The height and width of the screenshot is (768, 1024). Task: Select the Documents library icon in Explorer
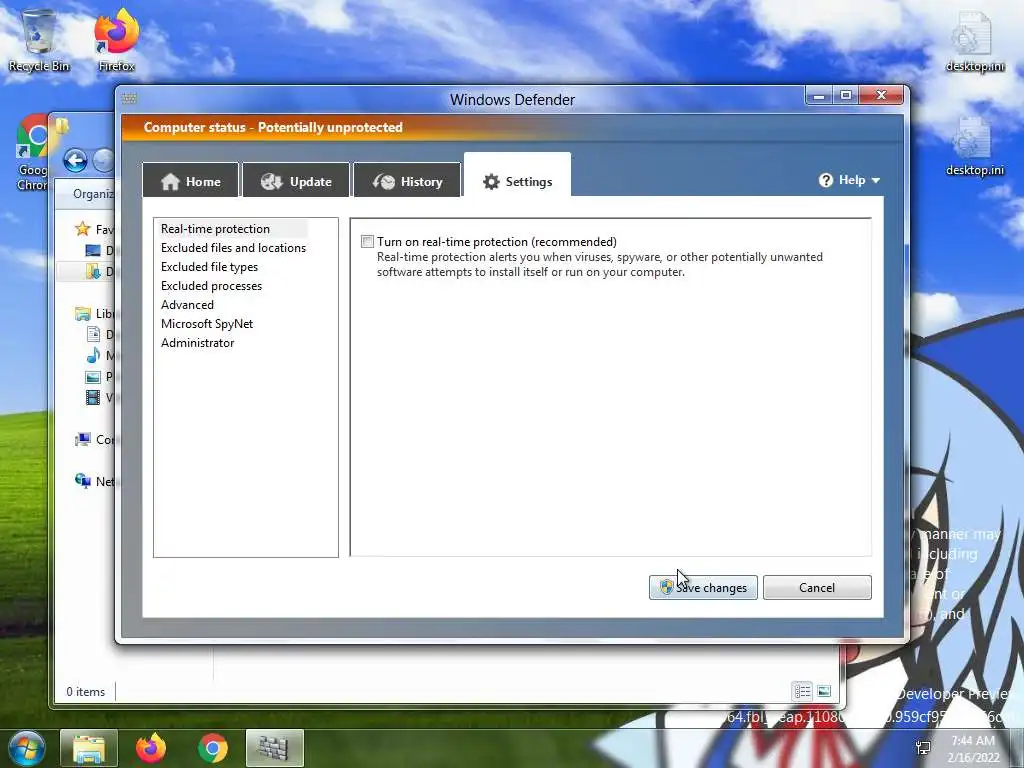(93, 334)
